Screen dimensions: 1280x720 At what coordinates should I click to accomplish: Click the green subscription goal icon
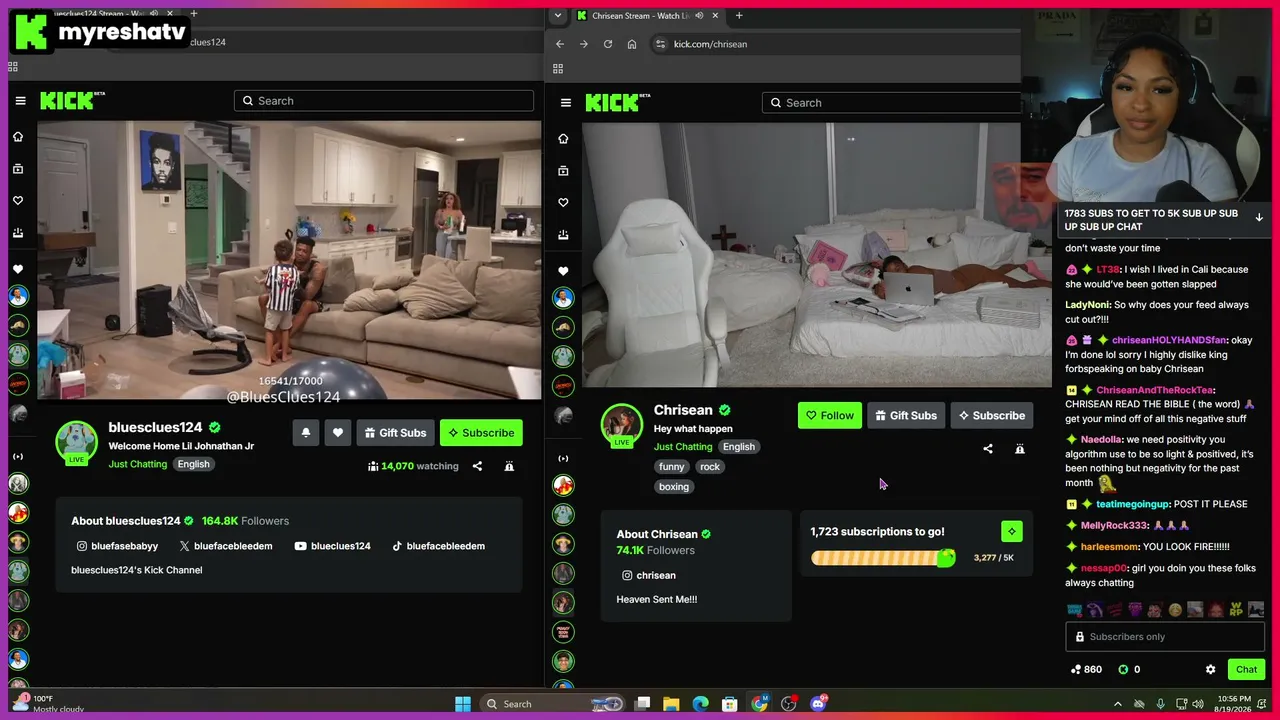1012,532
